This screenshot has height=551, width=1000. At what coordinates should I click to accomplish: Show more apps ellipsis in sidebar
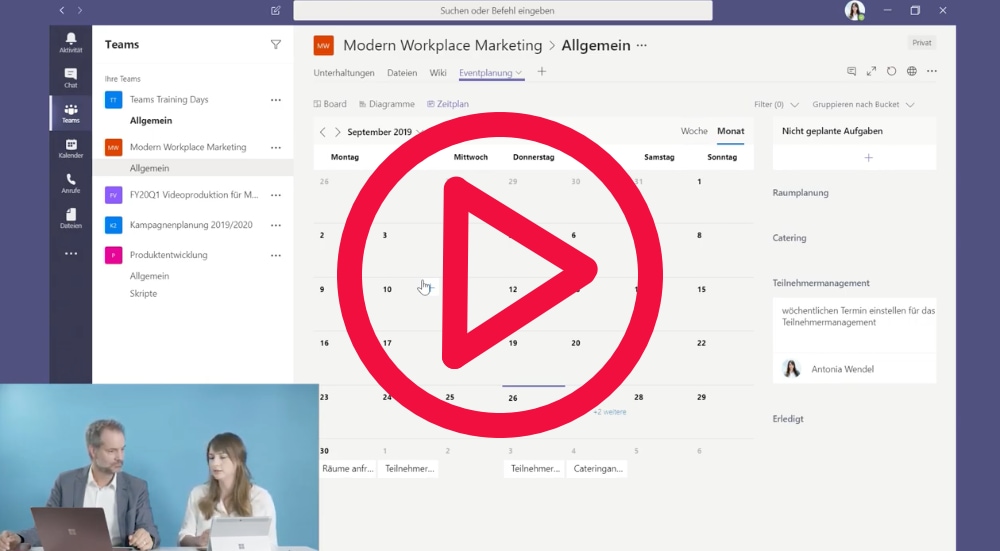click(x=71, y=253)
